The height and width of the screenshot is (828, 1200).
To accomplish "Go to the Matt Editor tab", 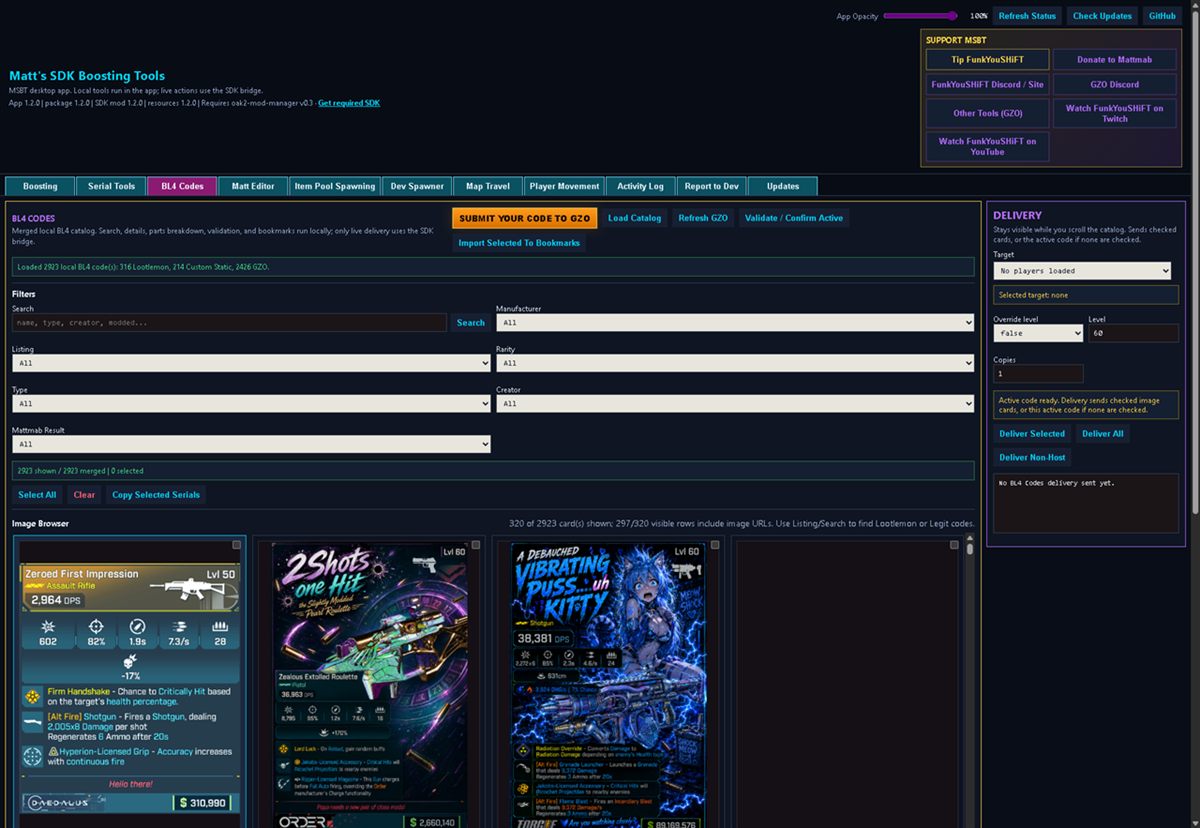I will click(253, 186).
